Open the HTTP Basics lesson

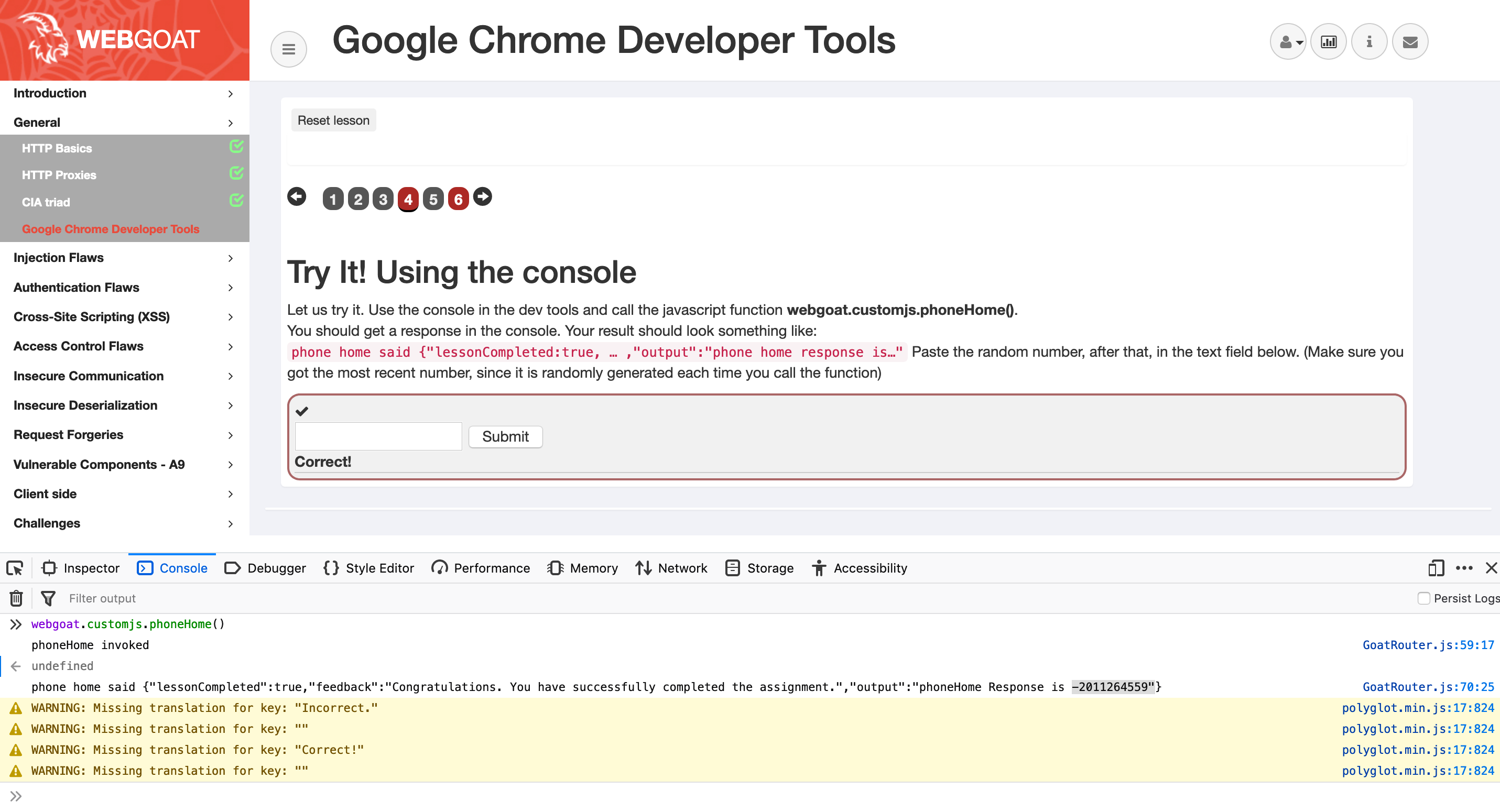(57, 148)
